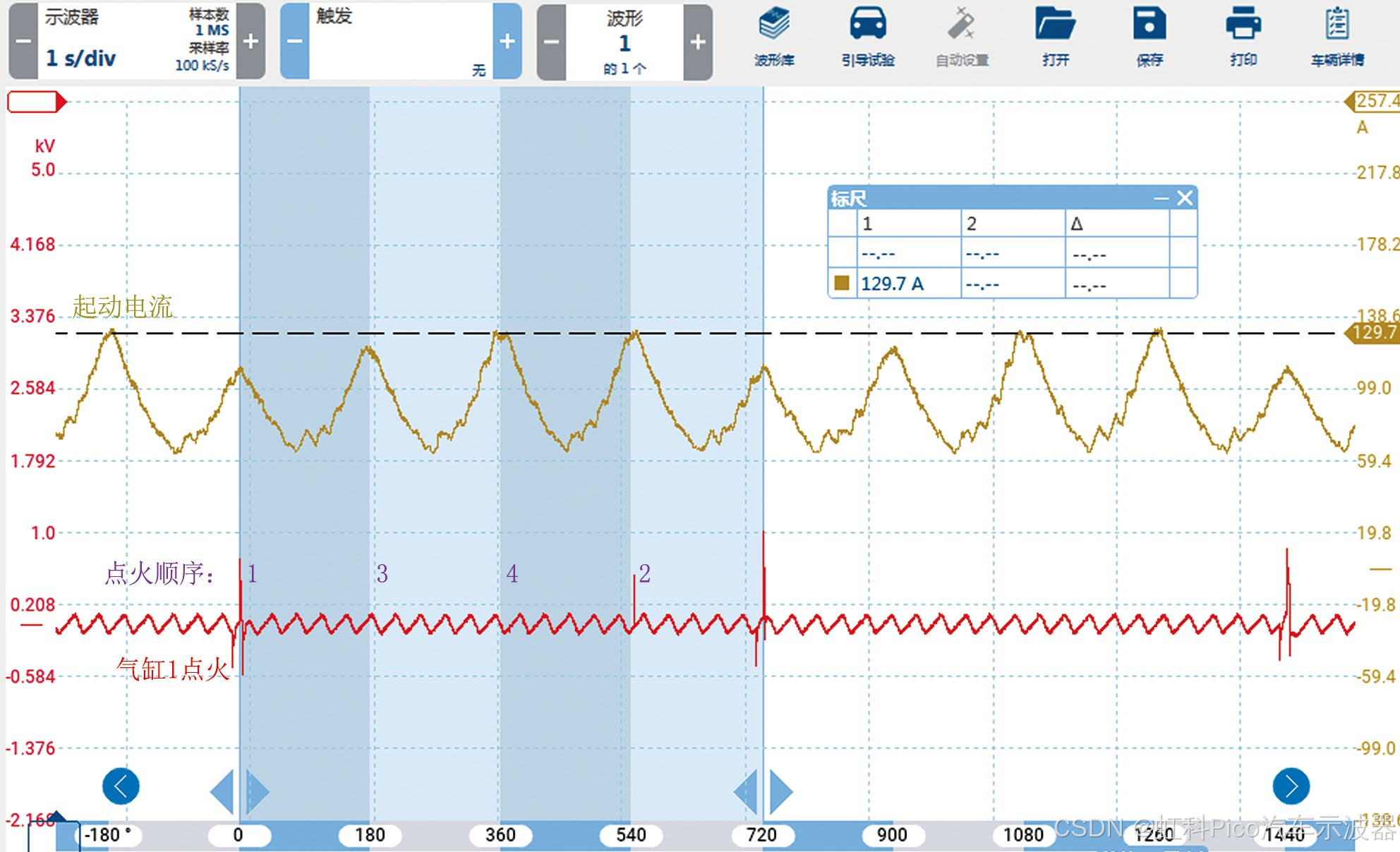Go to previous waveform with the minus button
Image resolution: width=1400 pixels, height=852 pixels.
click(551, 42)
